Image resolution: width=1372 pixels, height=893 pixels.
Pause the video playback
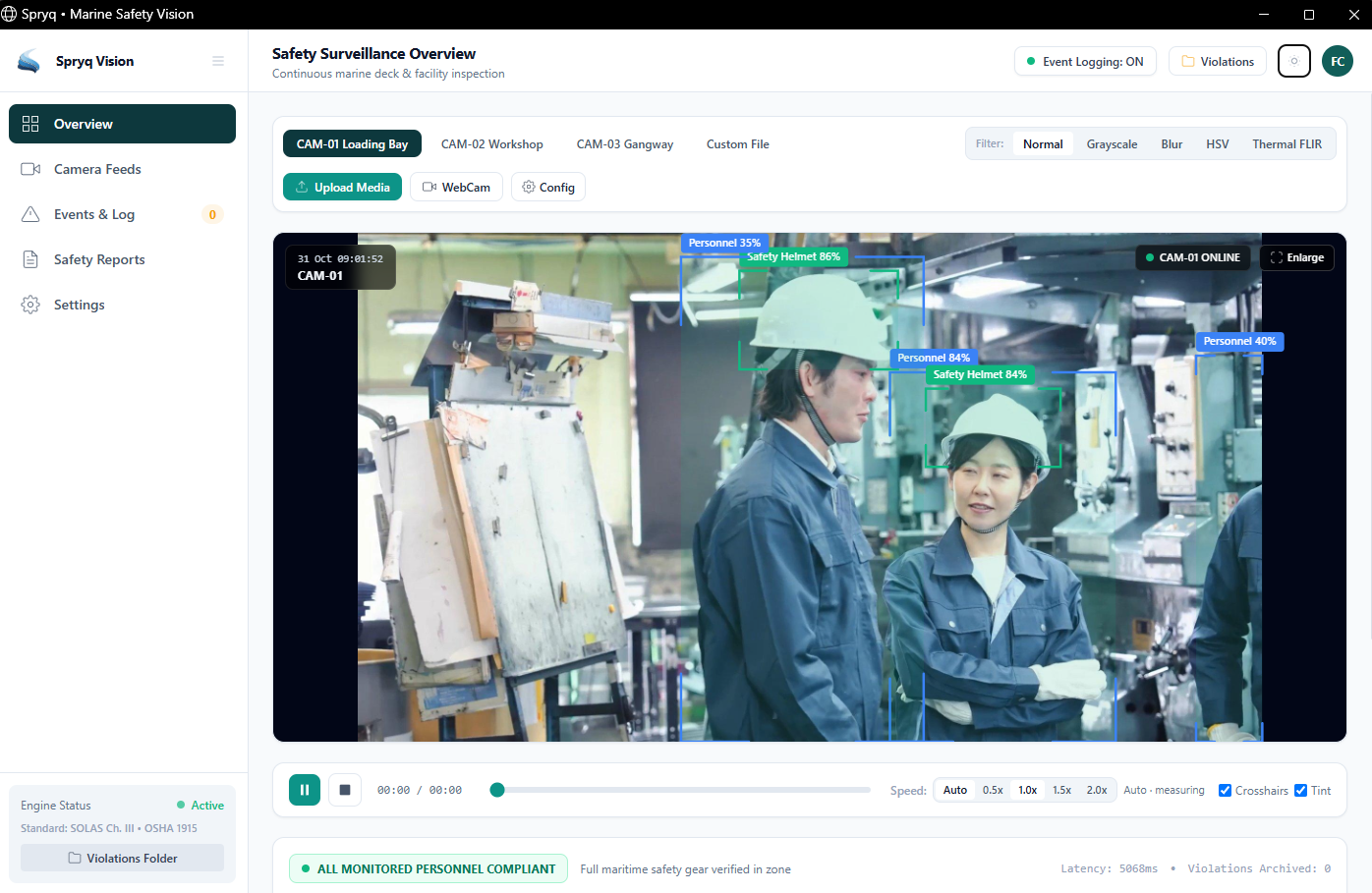pyautogui.click(x=305, y=790)
